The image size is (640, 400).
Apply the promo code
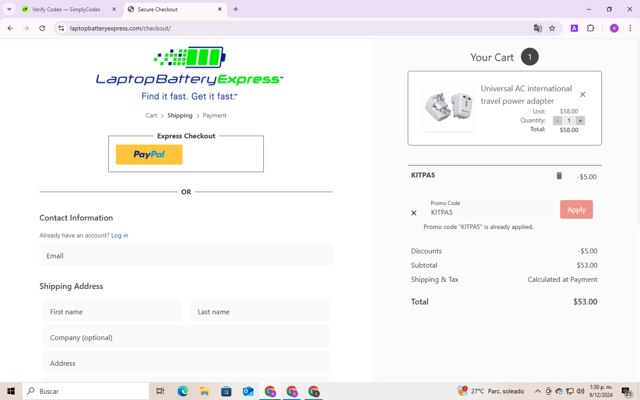(x=576, y=209)
